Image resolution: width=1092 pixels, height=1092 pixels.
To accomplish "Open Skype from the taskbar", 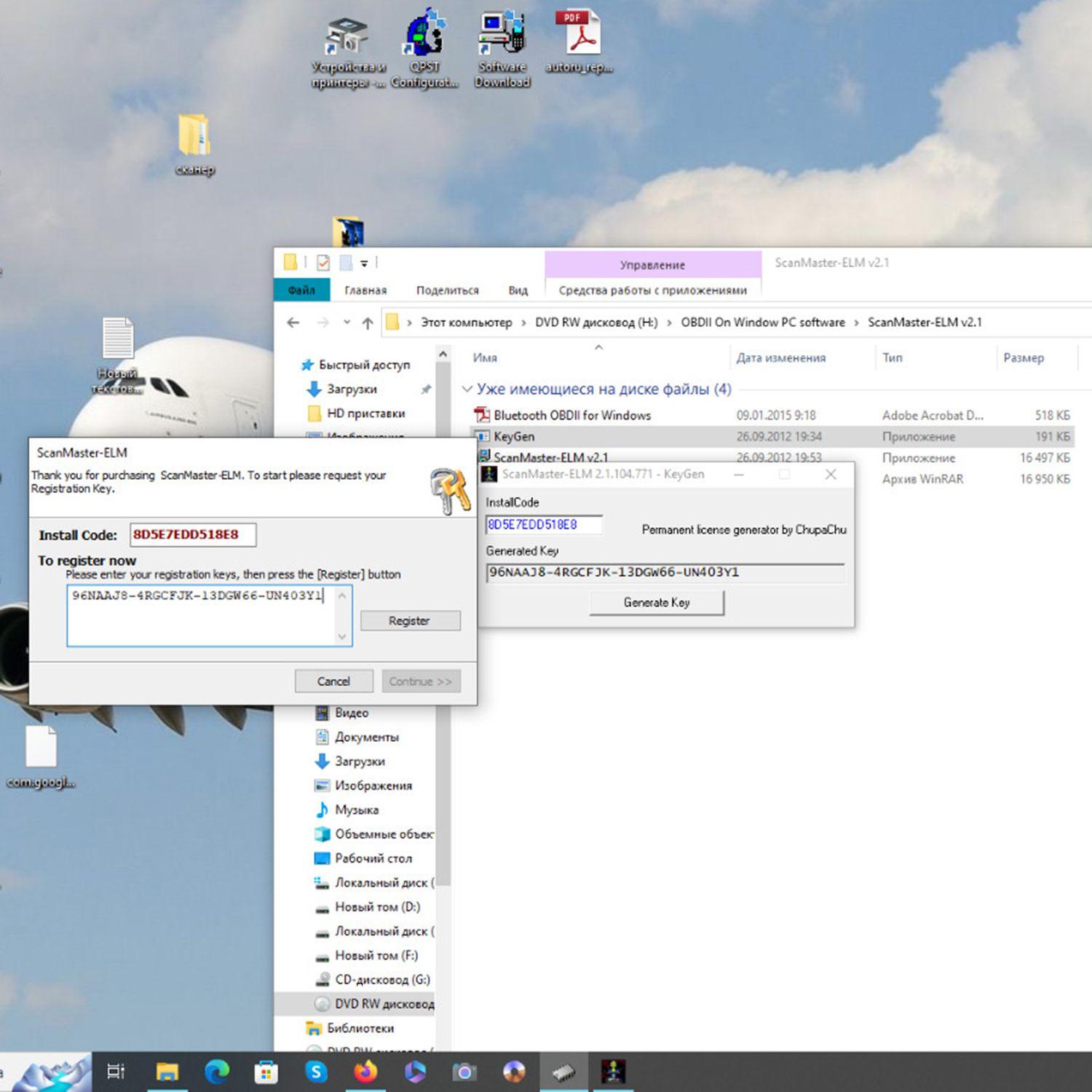I will point(315,1072).
